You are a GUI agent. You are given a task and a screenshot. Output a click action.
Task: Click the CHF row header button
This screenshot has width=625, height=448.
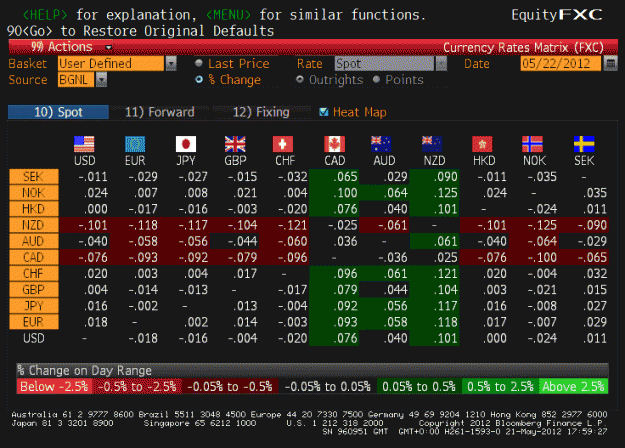tap(34, 273)
